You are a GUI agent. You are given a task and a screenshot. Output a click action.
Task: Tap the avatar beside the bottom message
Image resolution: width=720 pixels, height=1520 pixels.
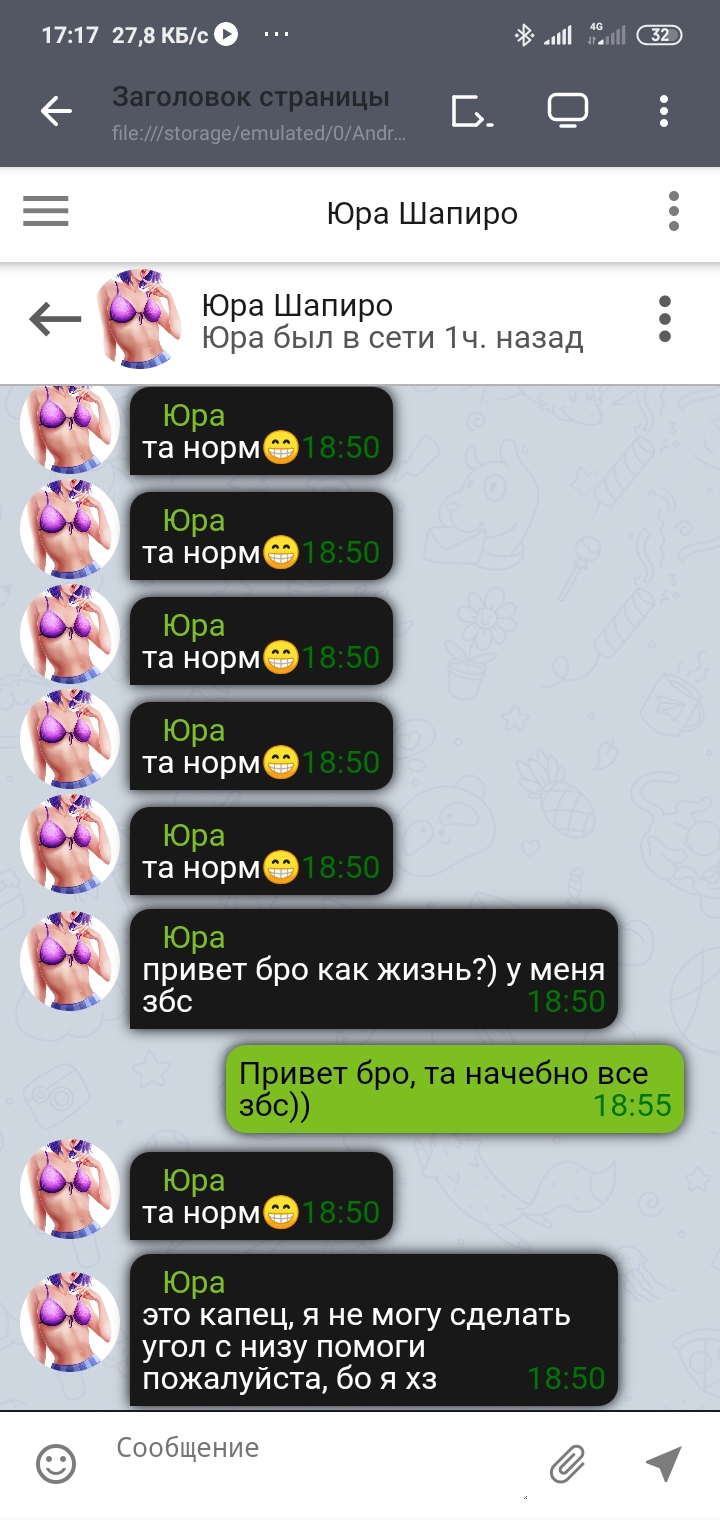click(70, 1321)
